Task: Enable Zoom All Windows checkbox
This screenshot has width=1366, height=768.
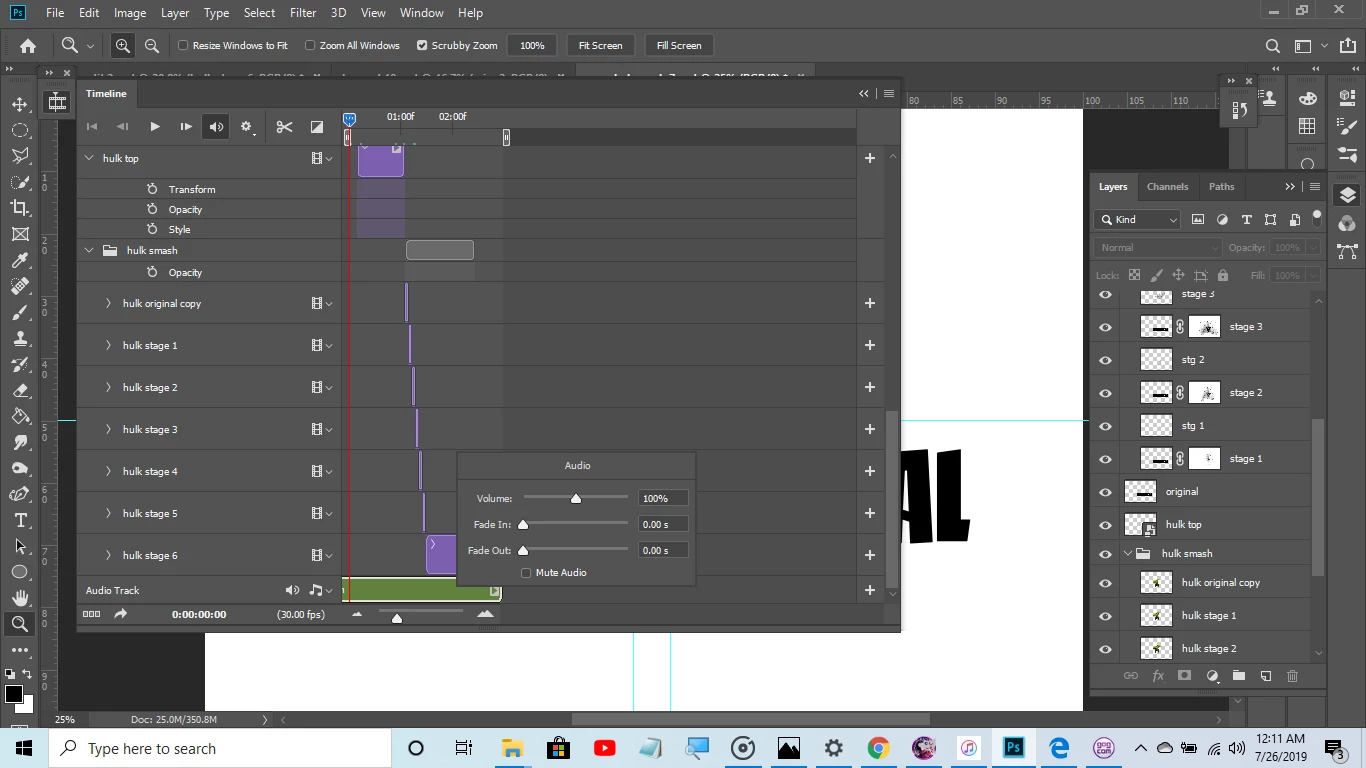Action: coord(310,46)
